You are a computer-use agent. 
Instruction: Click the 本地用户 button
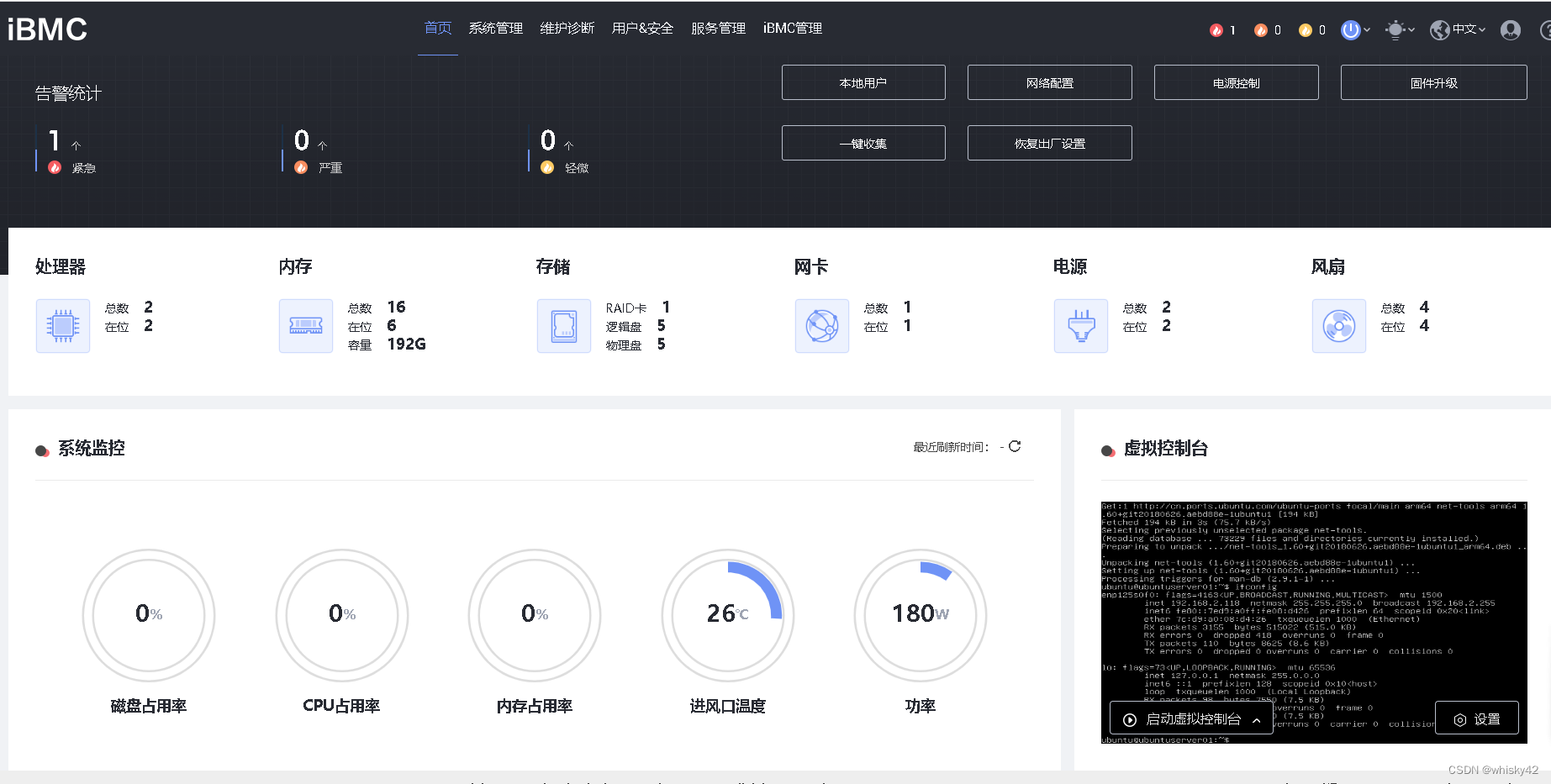863,82
